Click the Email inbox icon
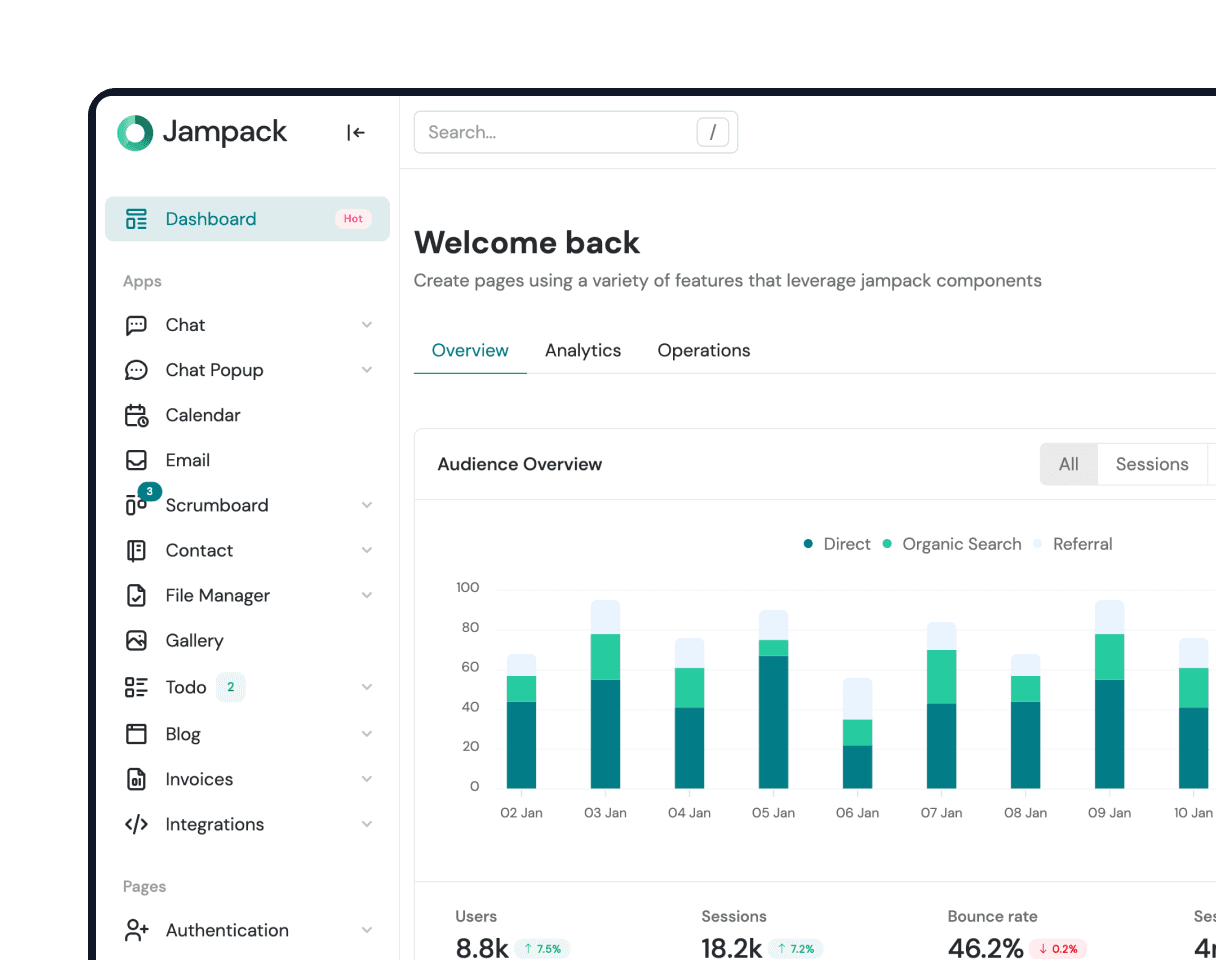 [x=136, y=460]
